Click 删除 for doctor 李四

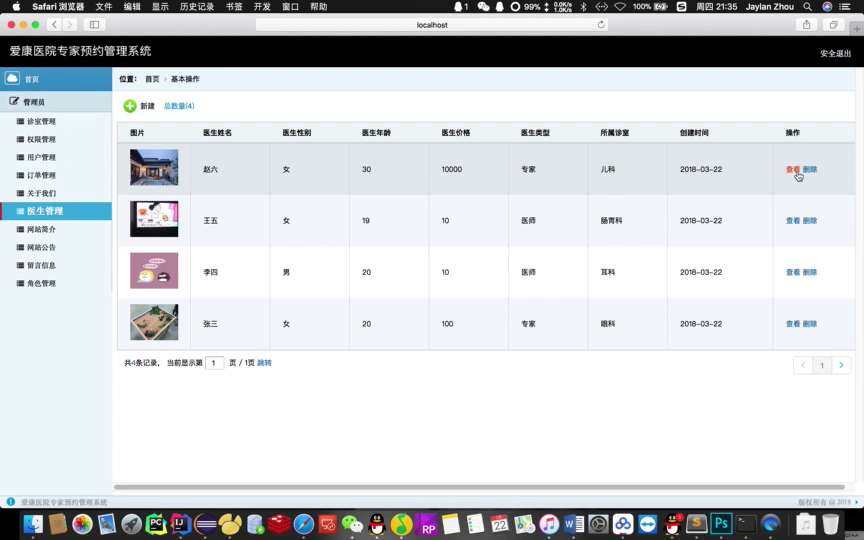point(809,272)
